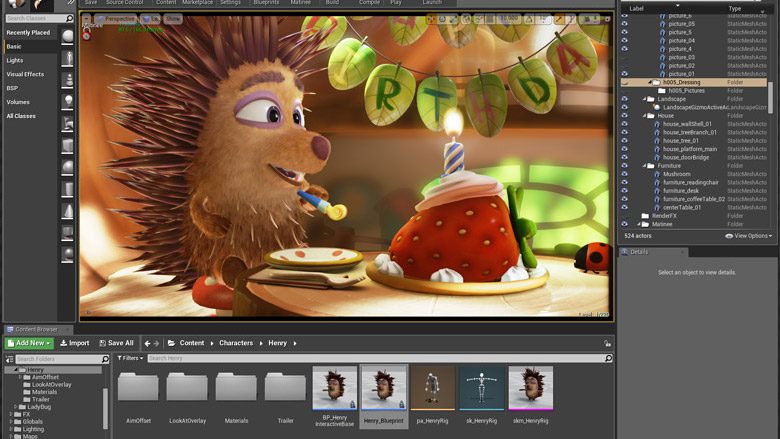Toggle visibility eye for furniture_desk
780x439 pixels.
pos(624,190)
